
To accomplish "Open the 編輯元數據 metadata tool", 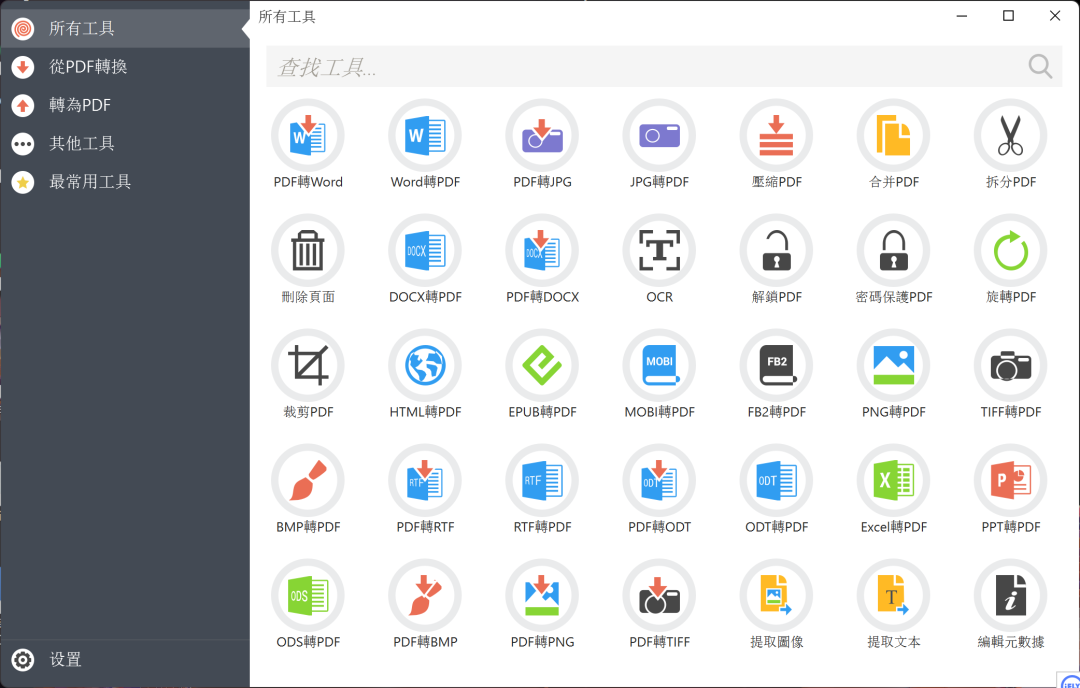I will pos(1010,596).
